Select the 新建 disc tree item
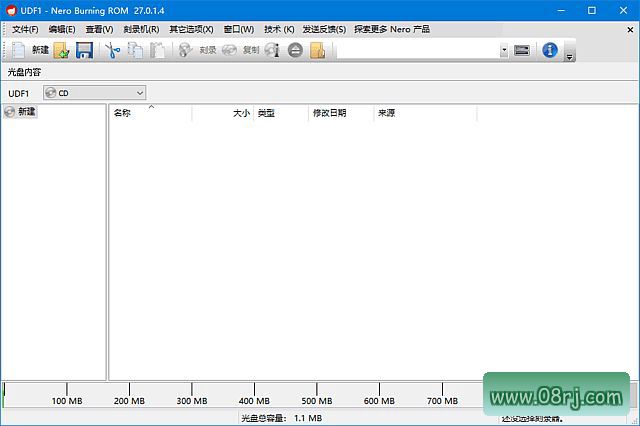640x426 pixels. click(21, 111)
